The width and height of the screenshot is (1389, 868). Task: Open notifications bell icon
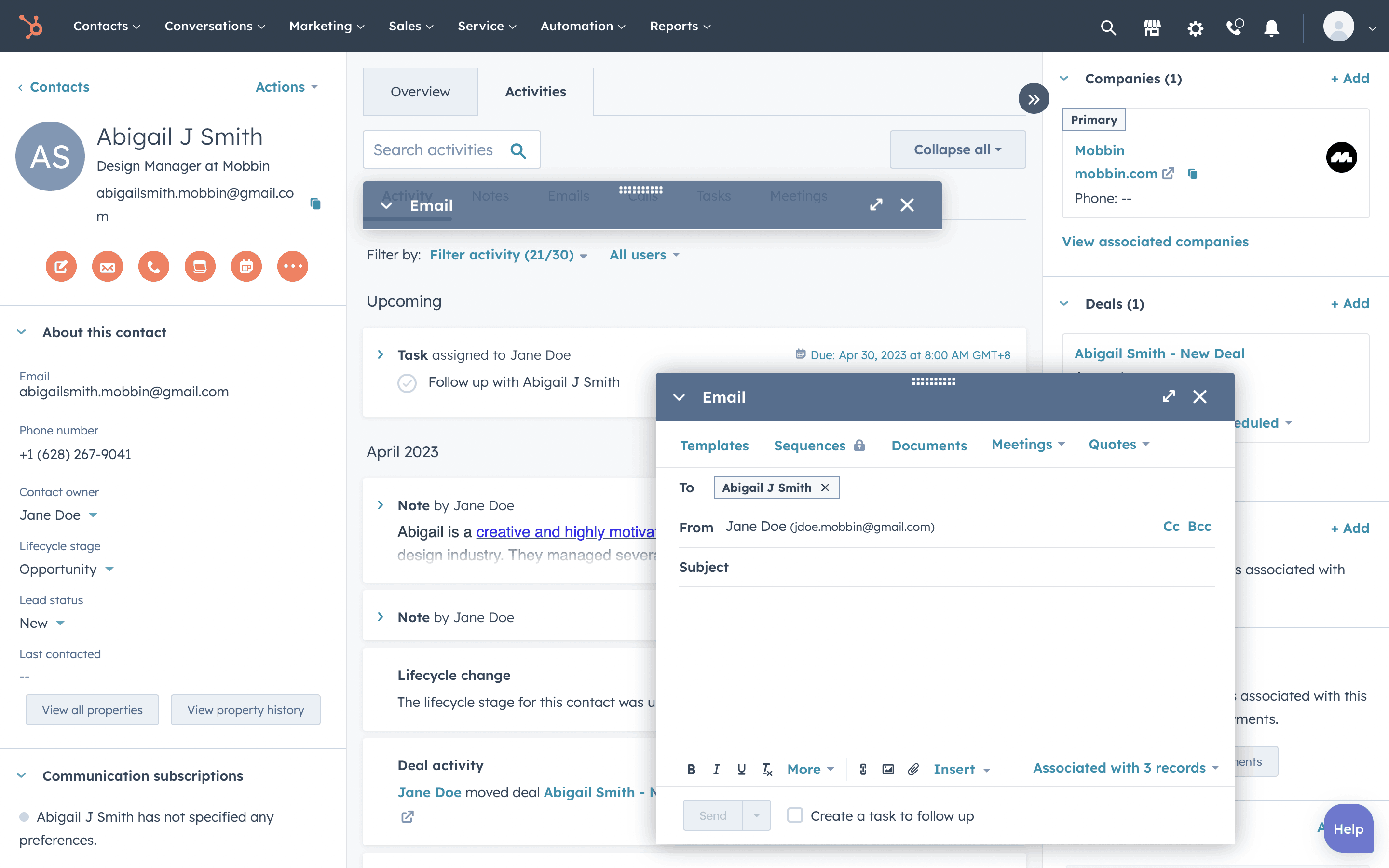[x=1271, y=27]
